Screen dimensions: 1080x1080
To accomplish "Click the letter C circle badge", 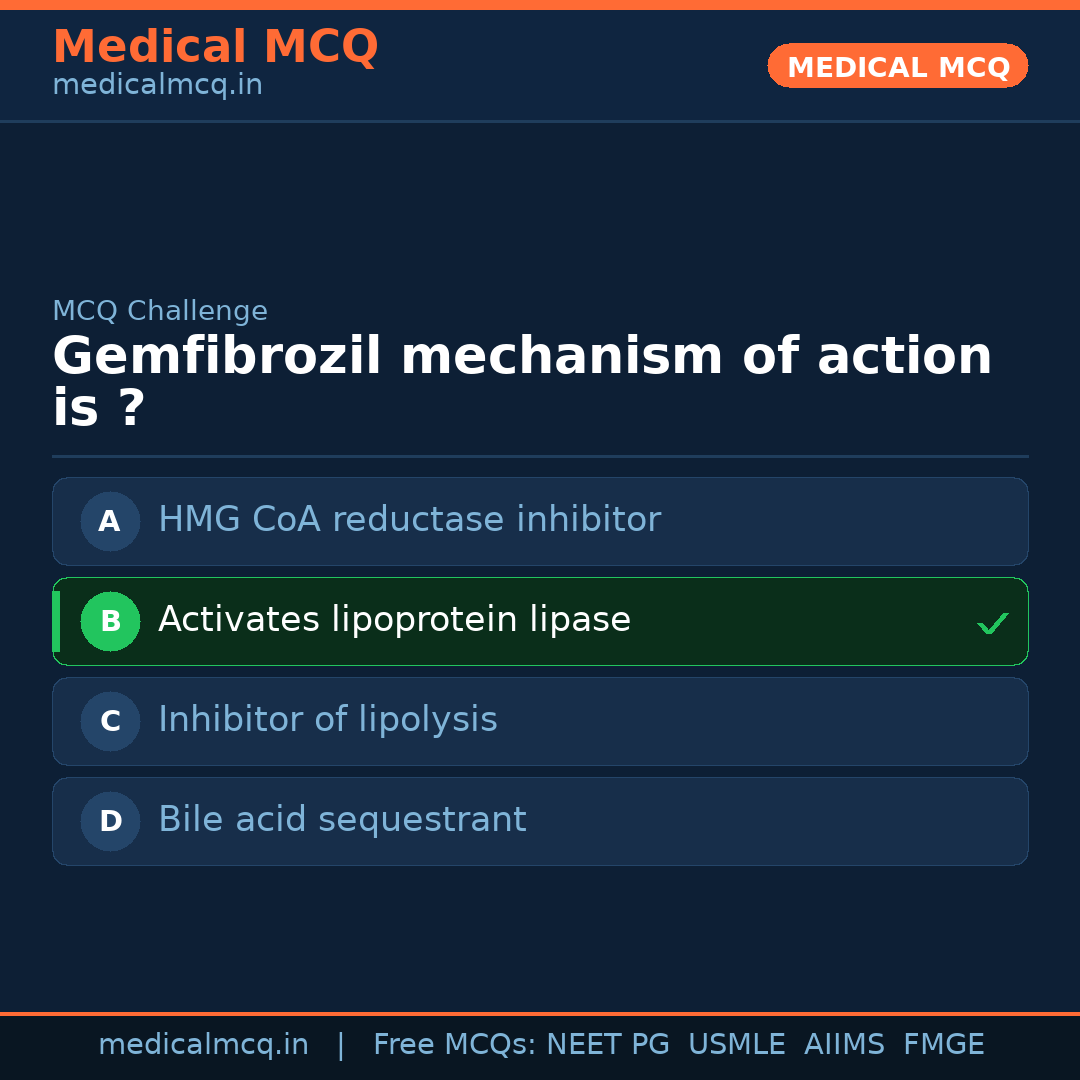I will [x=110, y=721].
